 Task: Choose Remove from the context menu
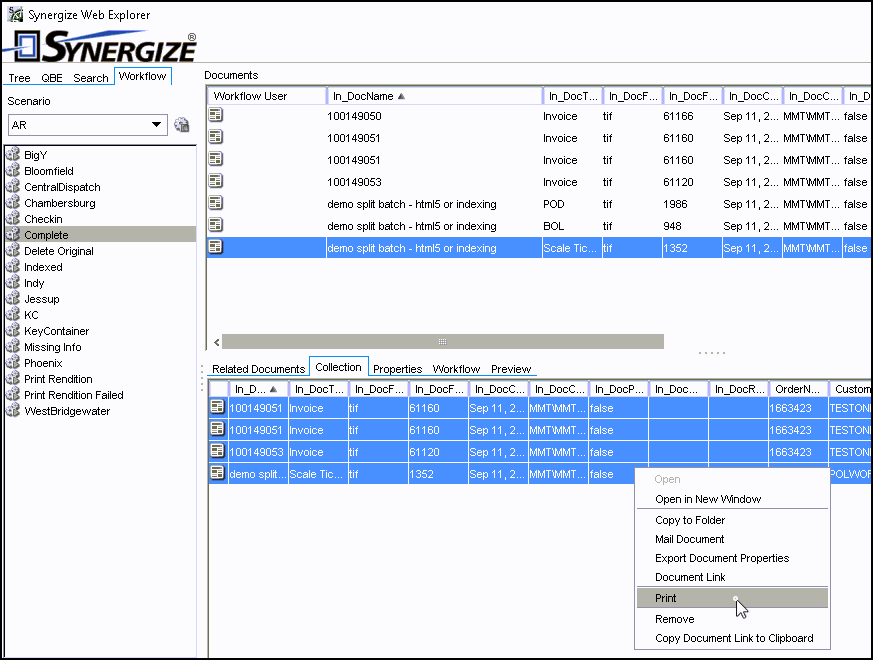pos(732,619)
